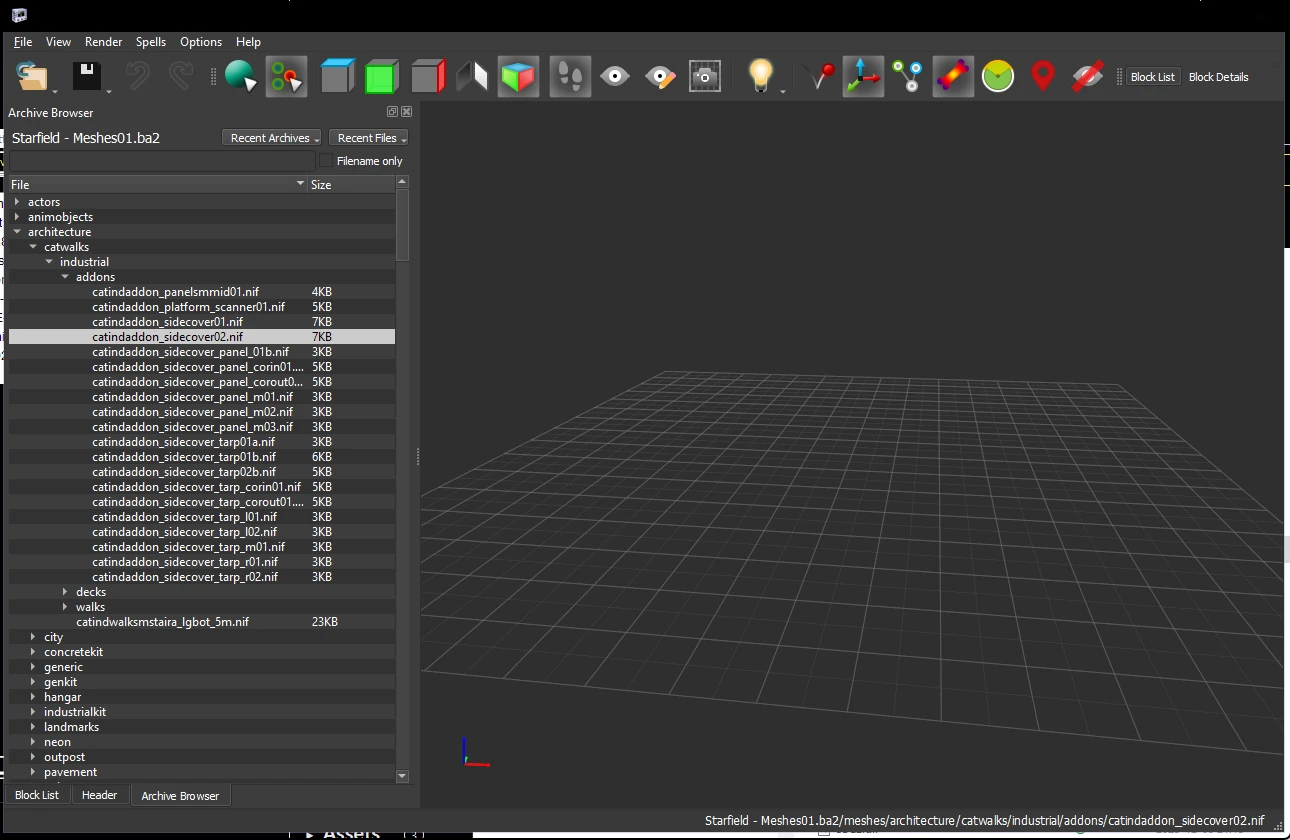
Task: Toggle show nodes icon
Action: click(908, 76)
